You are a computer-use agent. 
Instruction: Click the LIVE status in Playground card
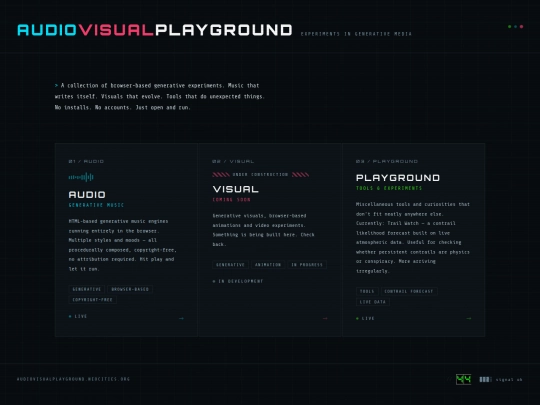coord(365,319)
